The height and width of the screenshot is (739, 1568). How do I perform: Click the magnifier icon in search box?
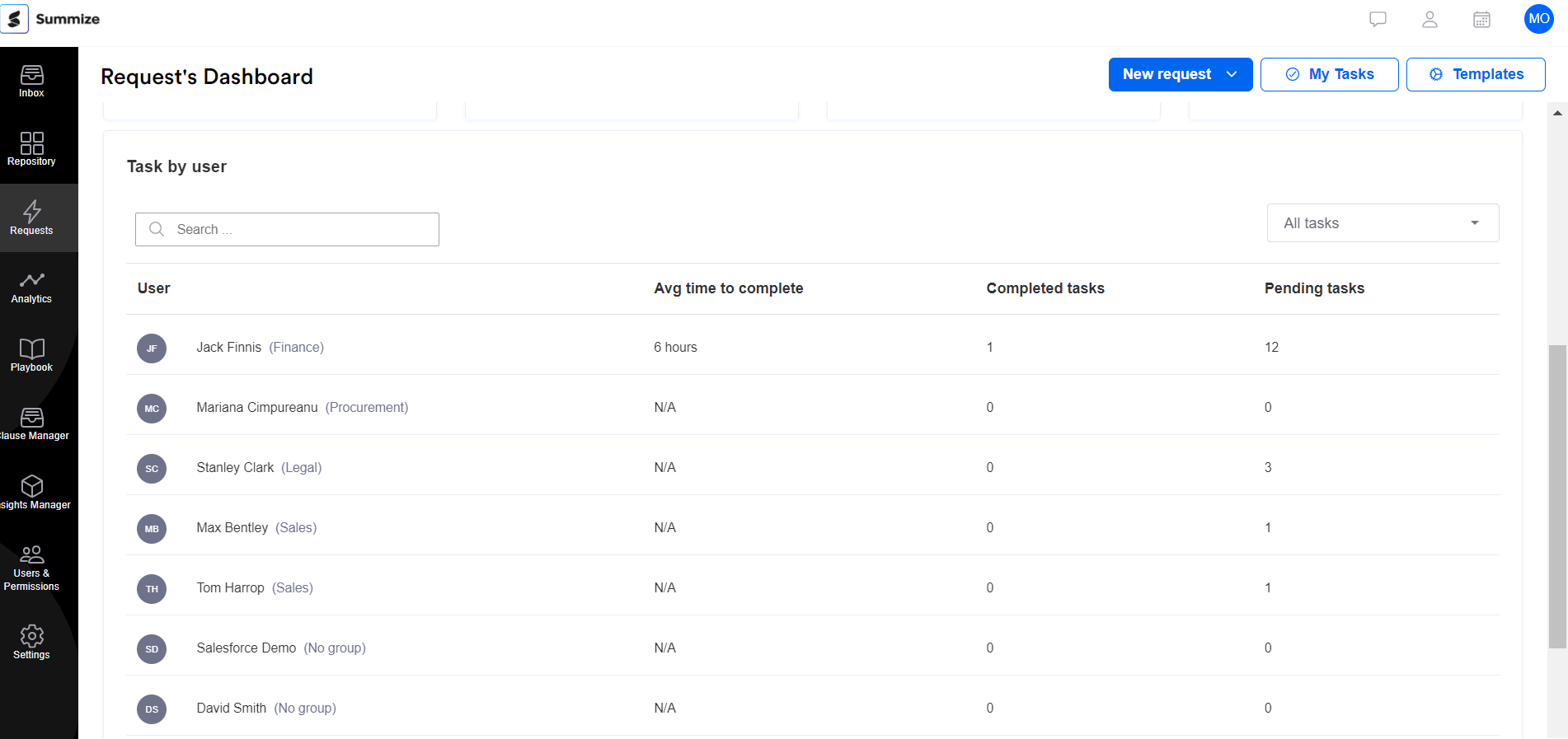pos(157,229)
